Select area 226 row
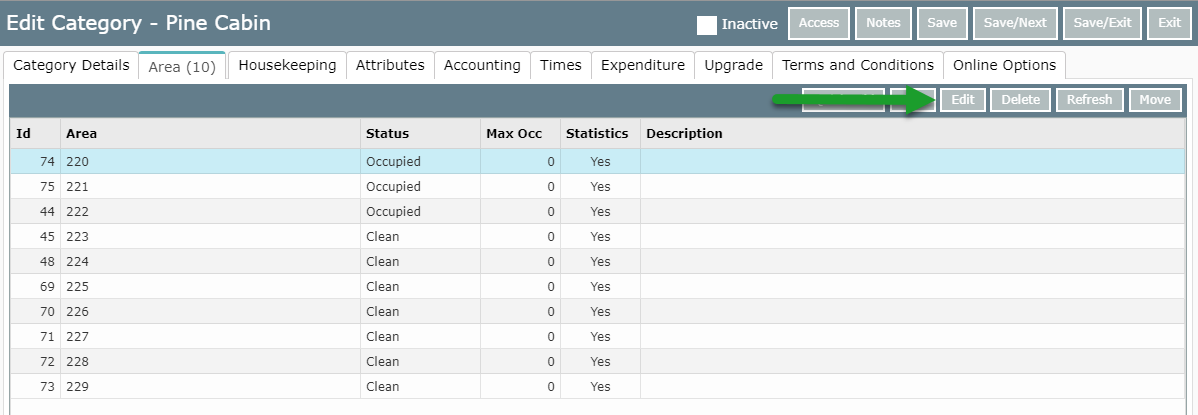 [597, 311]
